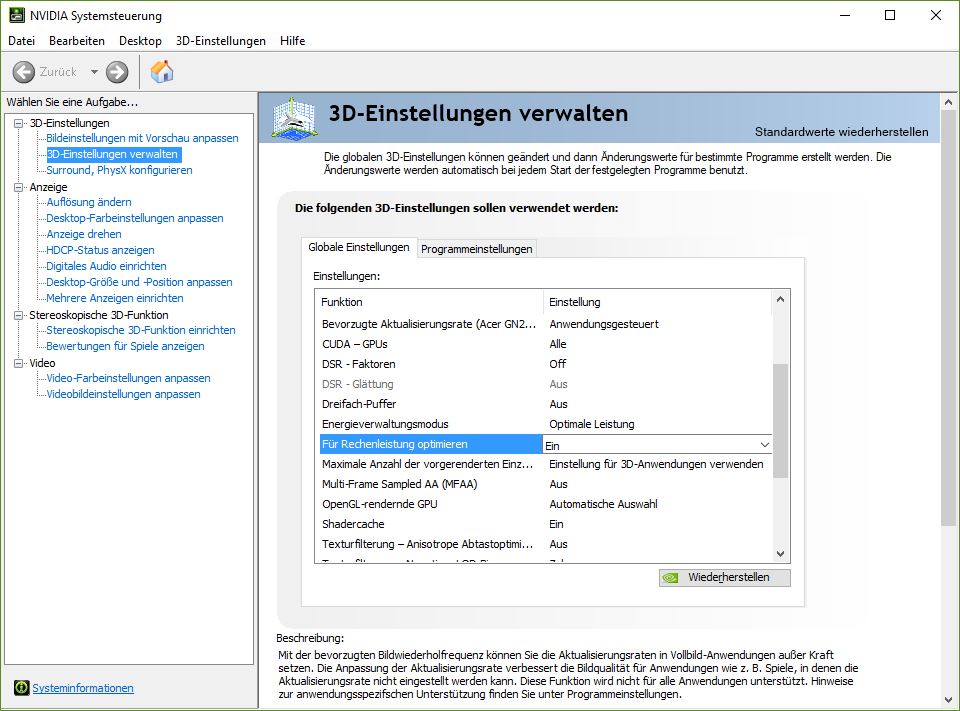Select the Shadercache setting row

pyautogui.click(x=546, y=524)
